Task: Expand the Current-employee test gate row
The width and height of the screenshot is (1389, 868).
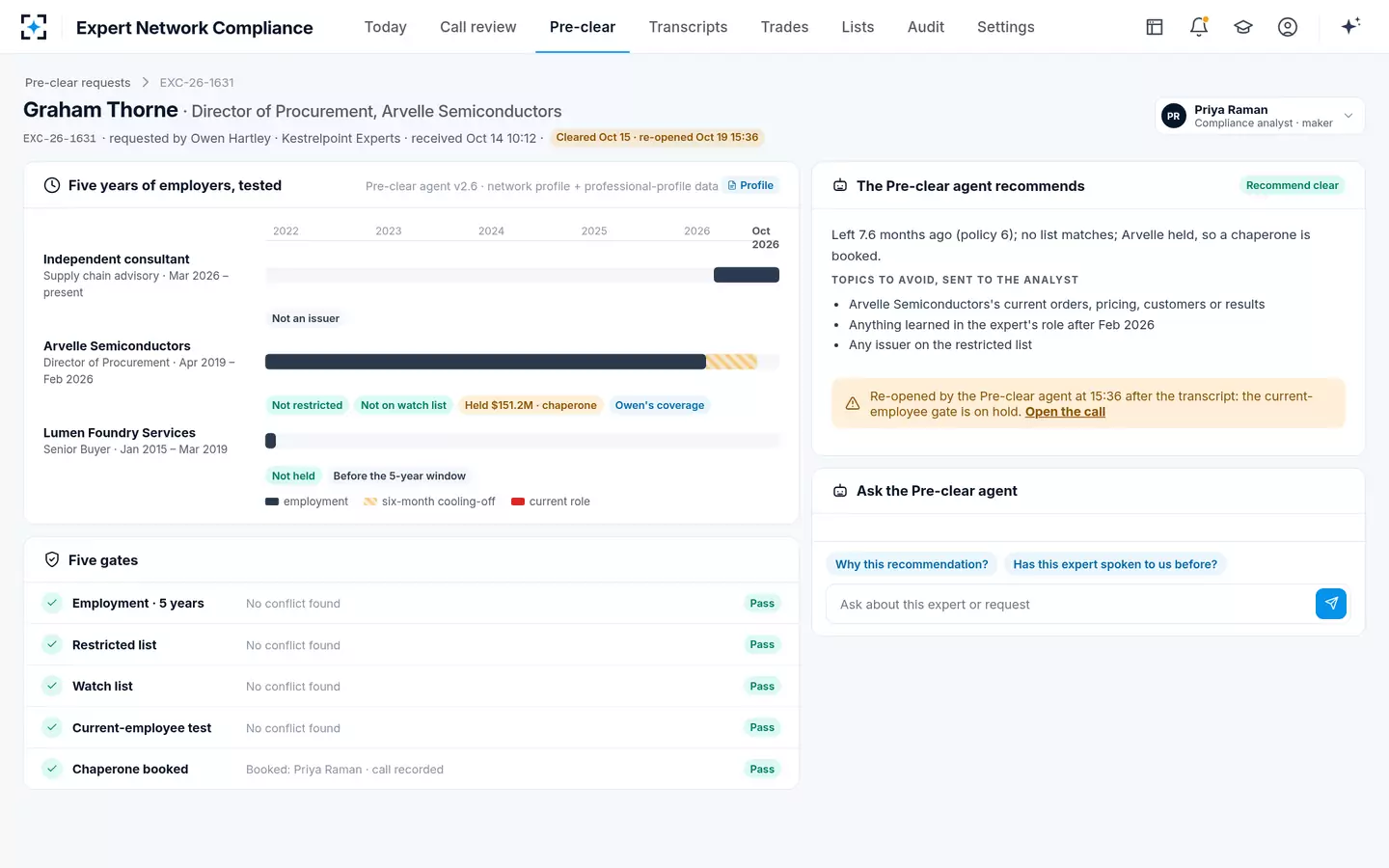Action: tap(411, 727)
